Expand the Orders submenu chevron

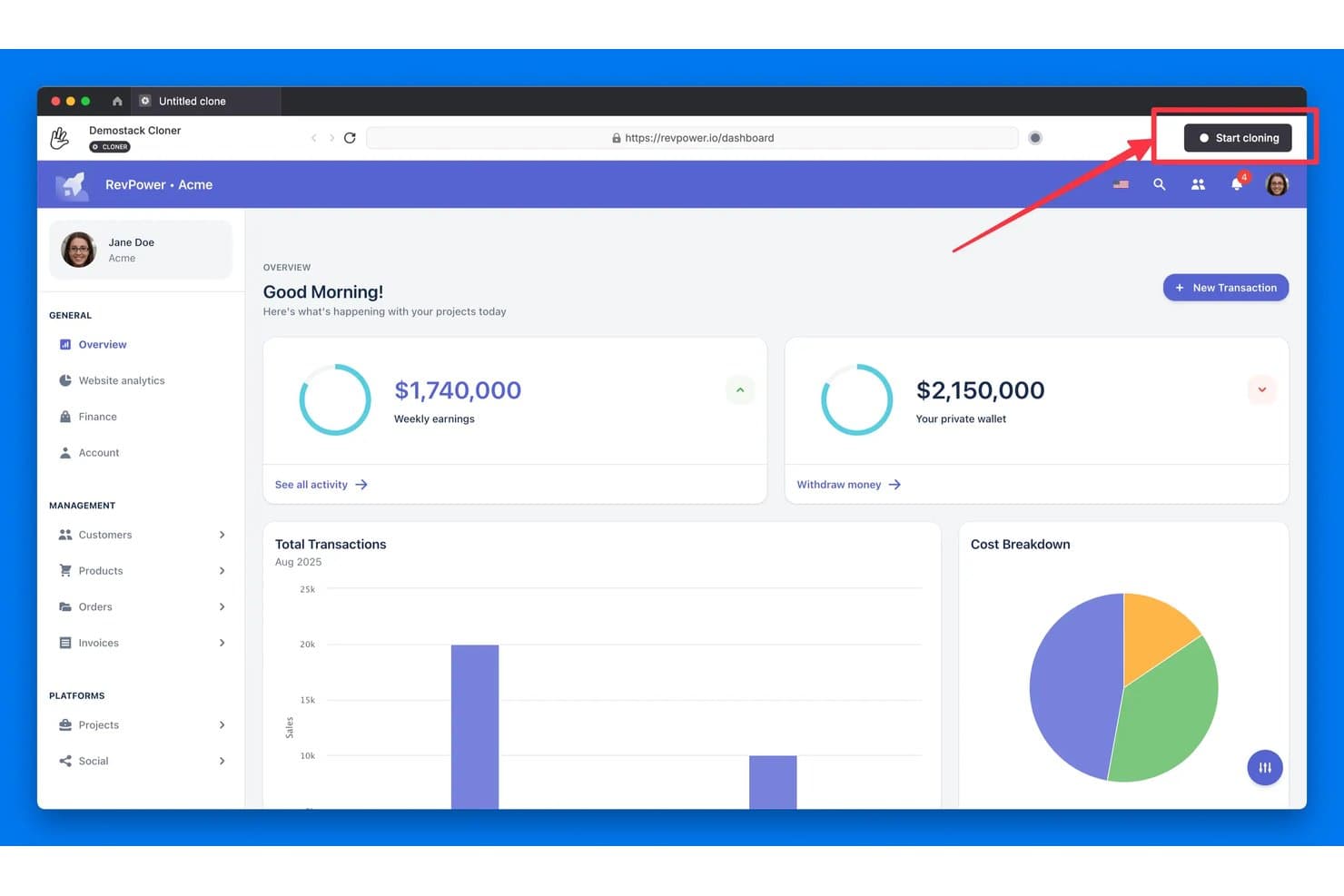pyautogui.click(x=222, y=606)
